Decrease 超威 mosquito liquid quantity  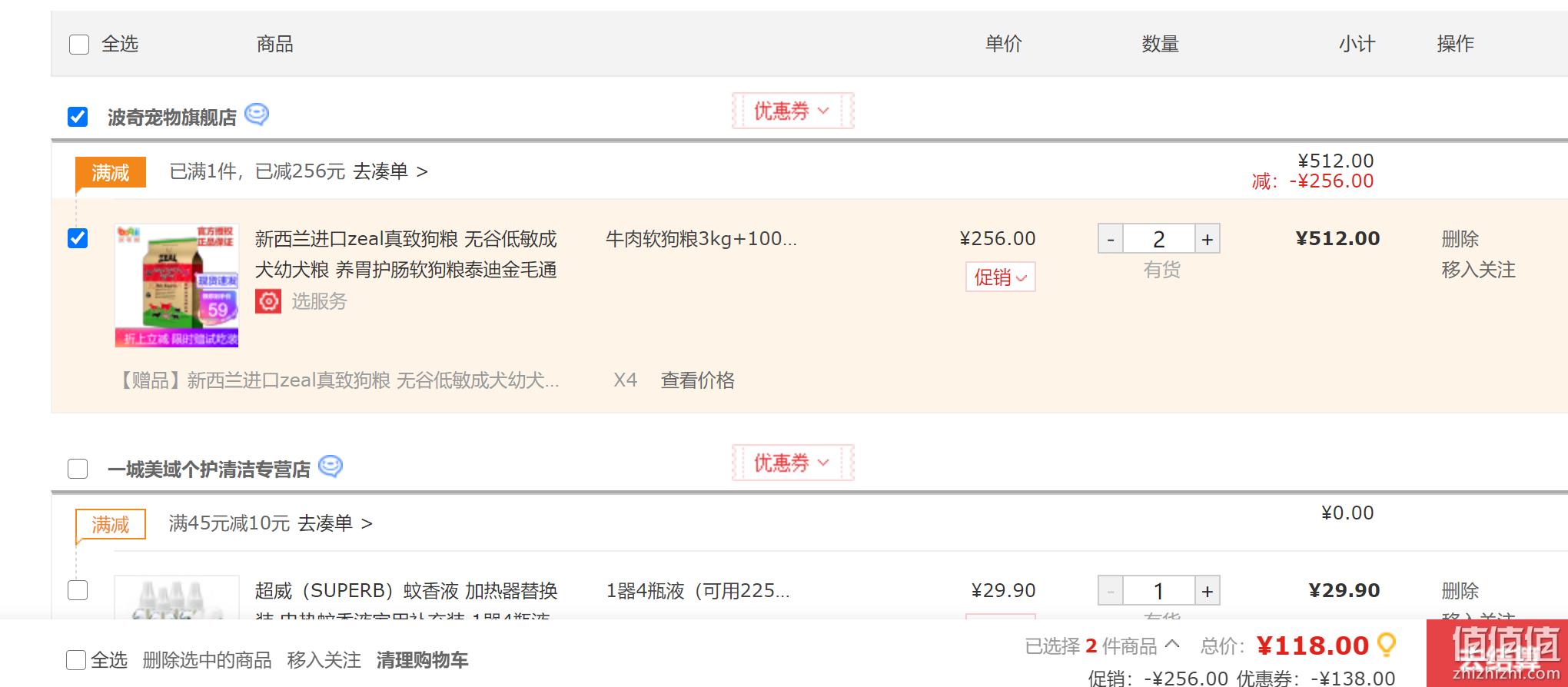point(1111,591)
